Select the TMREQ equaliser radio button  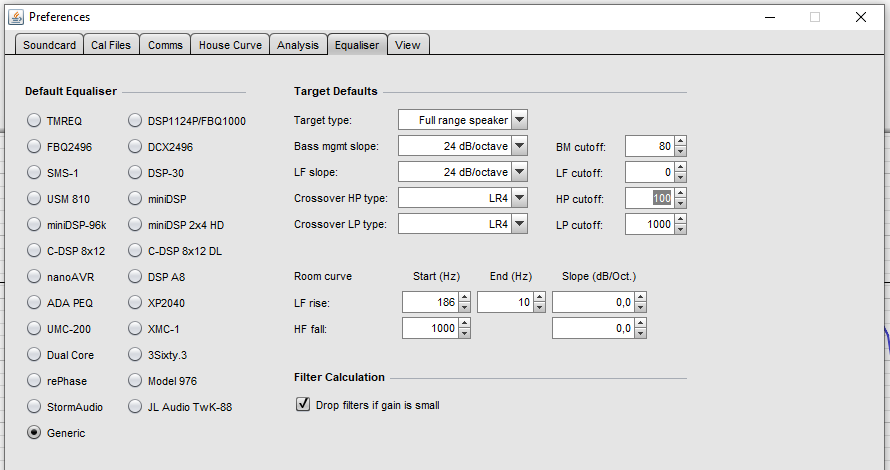(34, 120)
